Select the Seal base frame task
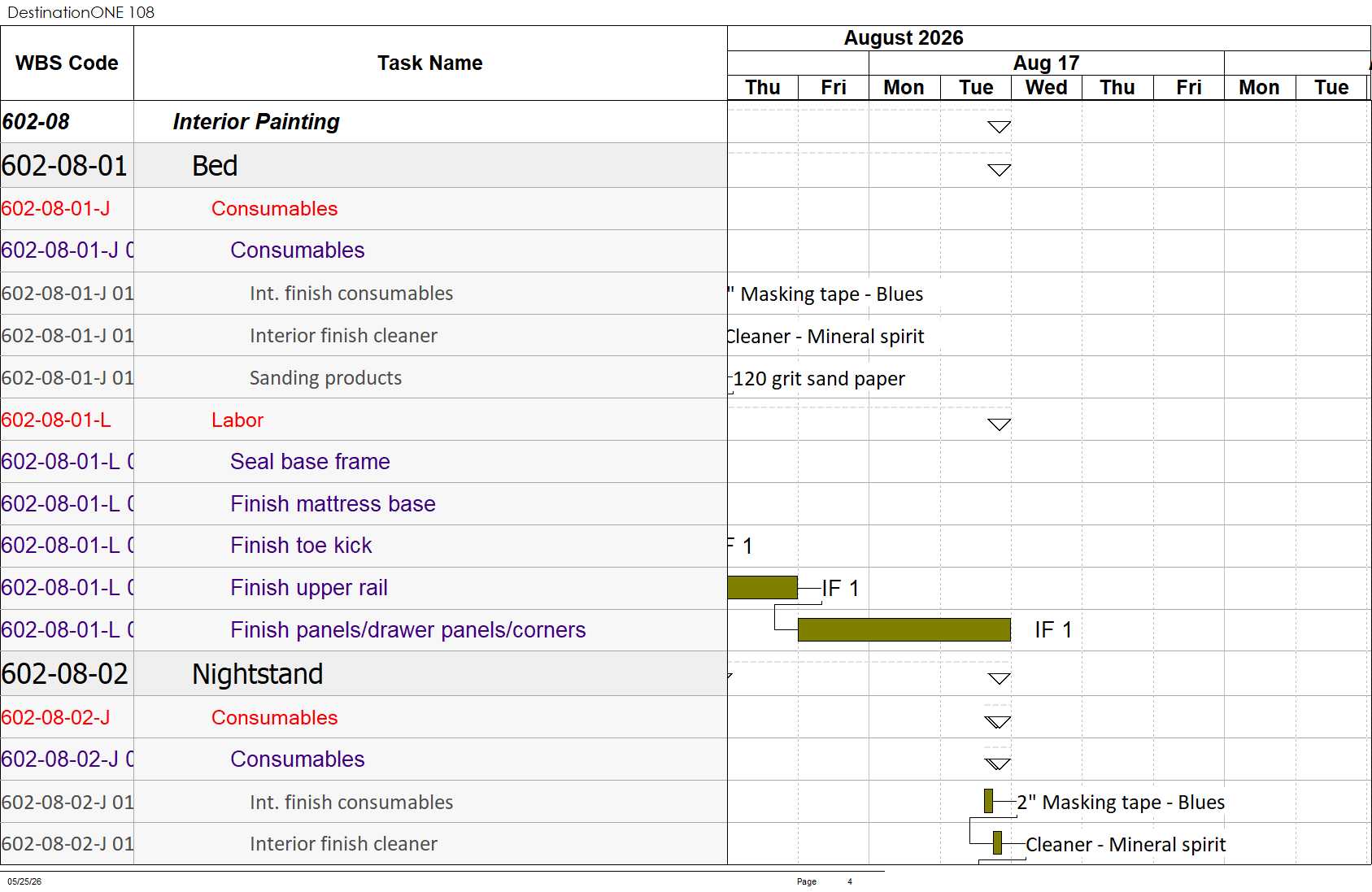The image size is (1372, 892). (310, 462)
